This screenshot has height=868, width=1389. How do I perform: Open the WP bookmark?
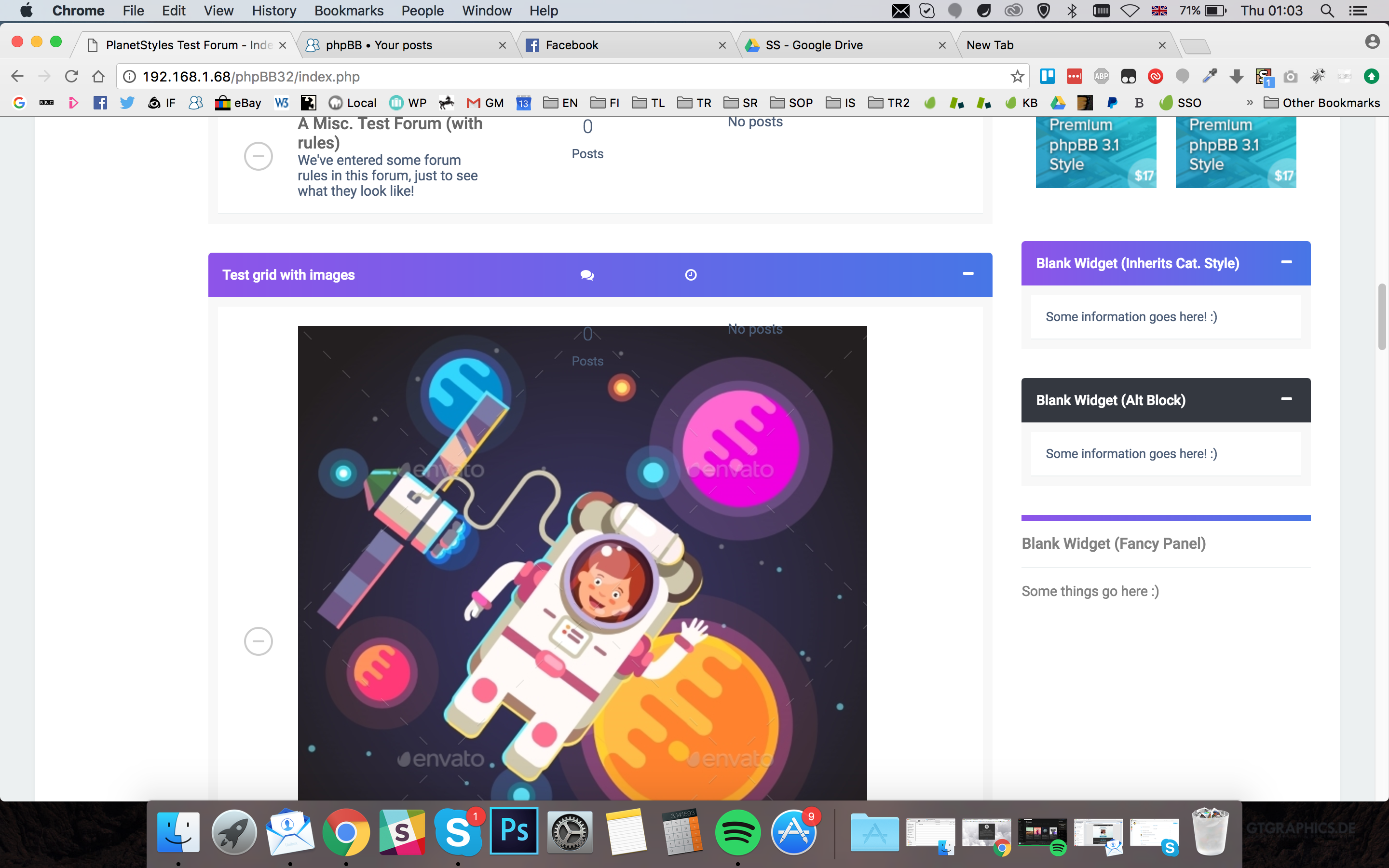pyautogui.click(x=408, y=103)
